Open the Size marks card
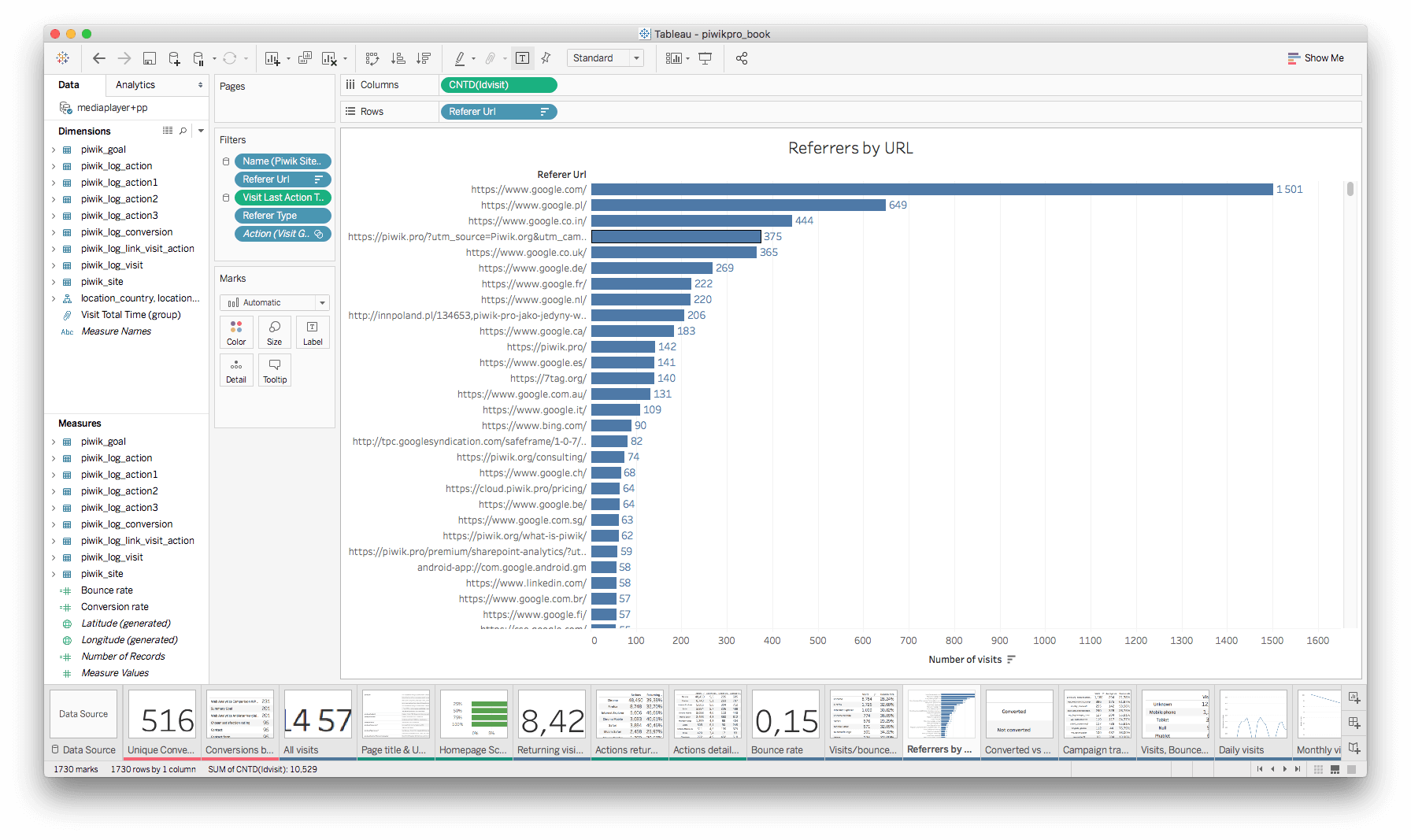 [274, 332]
